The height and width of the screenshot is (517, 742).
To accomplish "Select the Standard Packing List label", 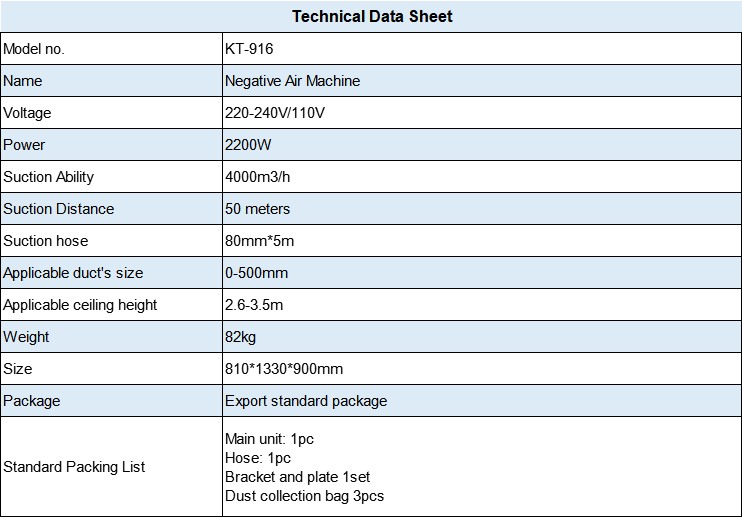I will [74, 467].
